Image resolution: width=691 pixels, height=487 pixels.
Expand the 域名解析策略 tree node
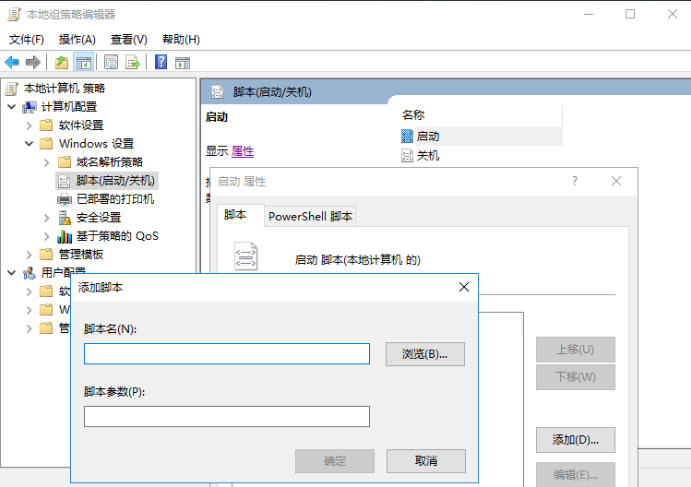tap(47, 163)
